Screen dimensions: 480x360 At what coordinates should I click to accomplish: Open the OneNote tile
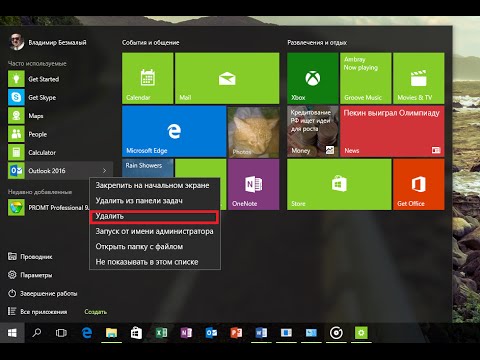[x=253, y=184]
